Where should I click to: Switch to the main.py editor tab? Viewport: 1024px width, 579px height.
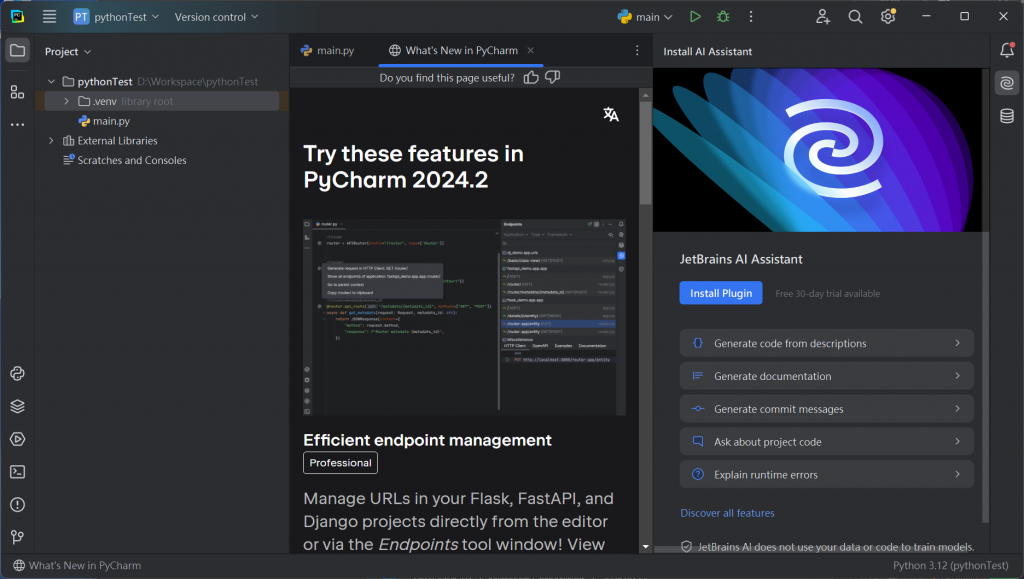tap(327, 50)
